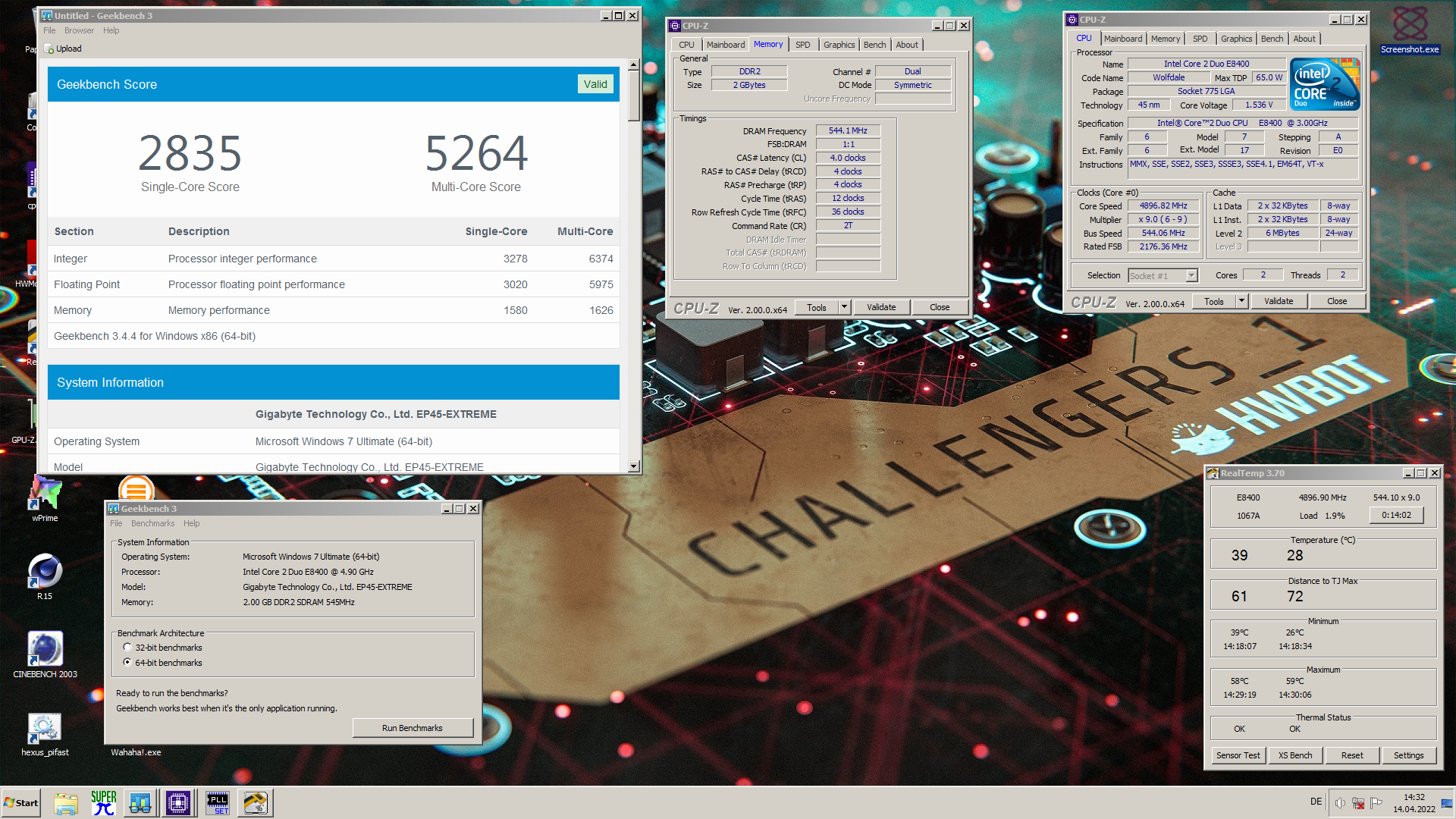This screenshot has width=1456, height=819.
Task: Open Tools dropdown arrow in CPU-Z CPU window
Action: point(1241,301)
